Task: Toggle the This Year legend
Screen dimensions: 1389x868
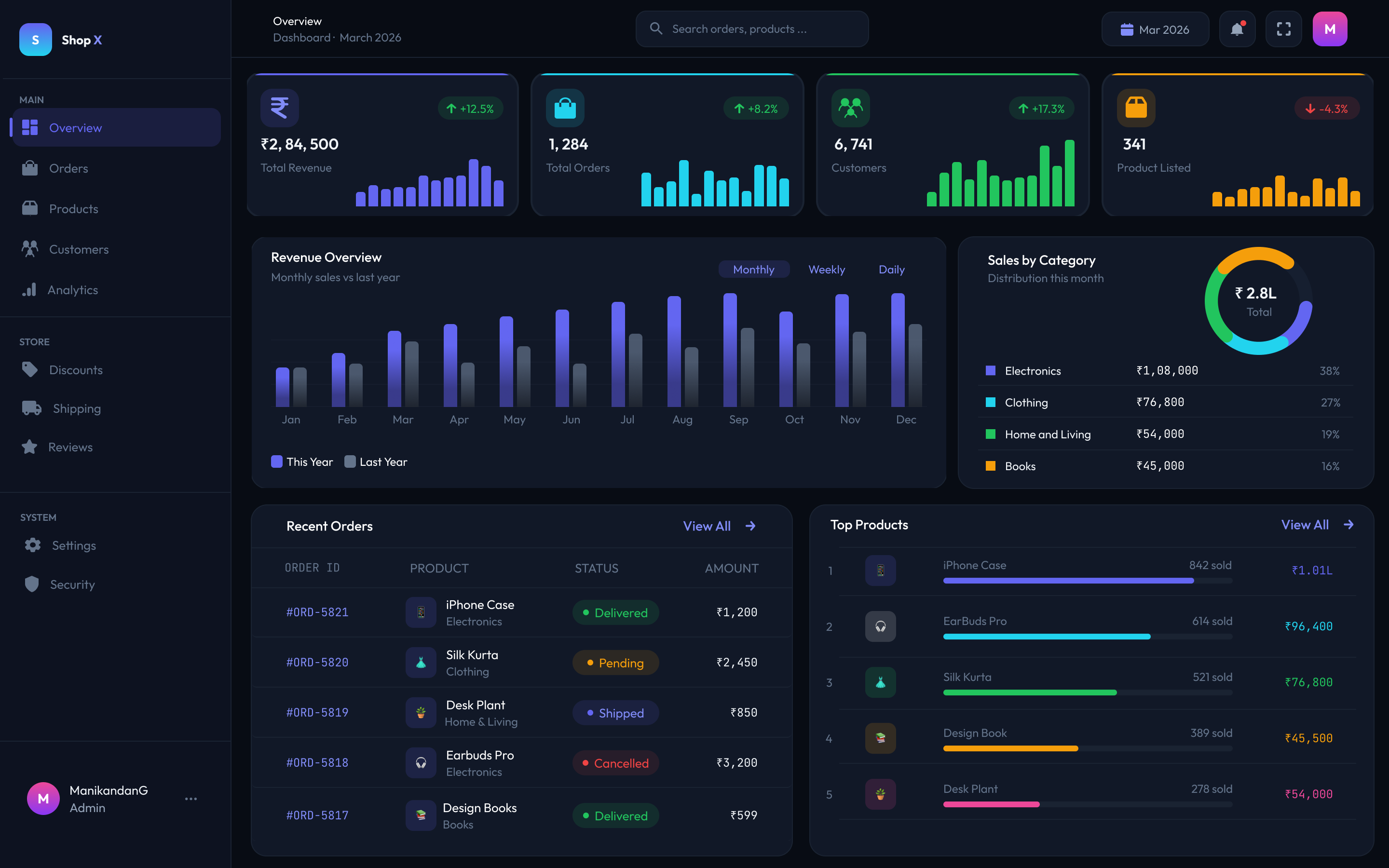Action: [301, 461]
